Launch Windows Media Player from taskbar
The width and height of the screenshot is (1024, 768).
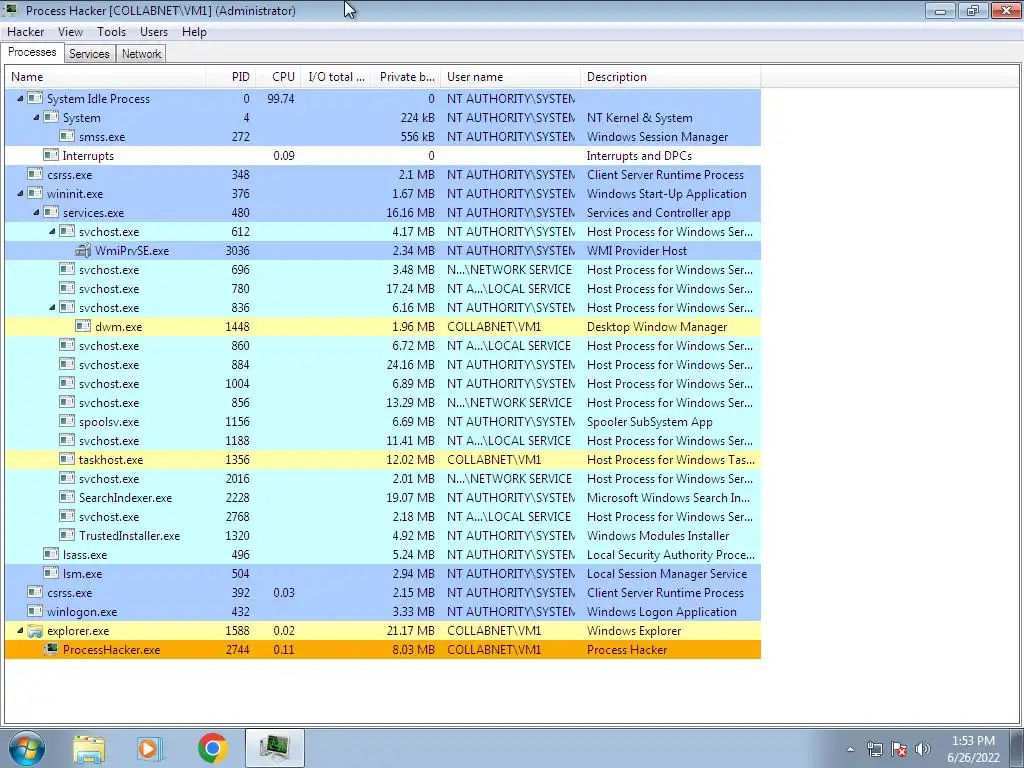point(150,749)
